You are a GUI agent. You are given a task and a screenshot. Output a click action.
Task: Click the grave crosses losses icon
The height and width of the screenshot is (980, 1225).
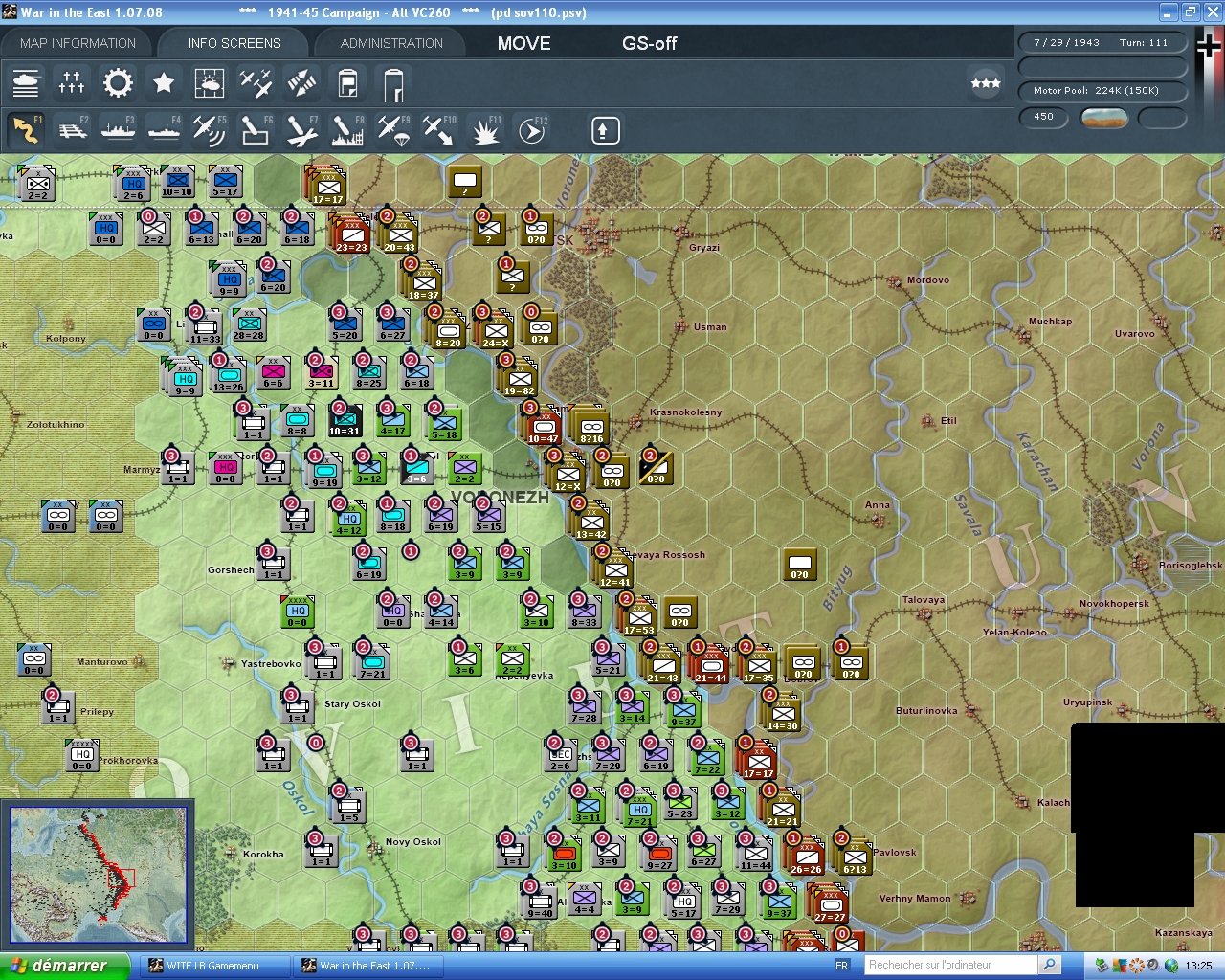(x=72, y=83)
